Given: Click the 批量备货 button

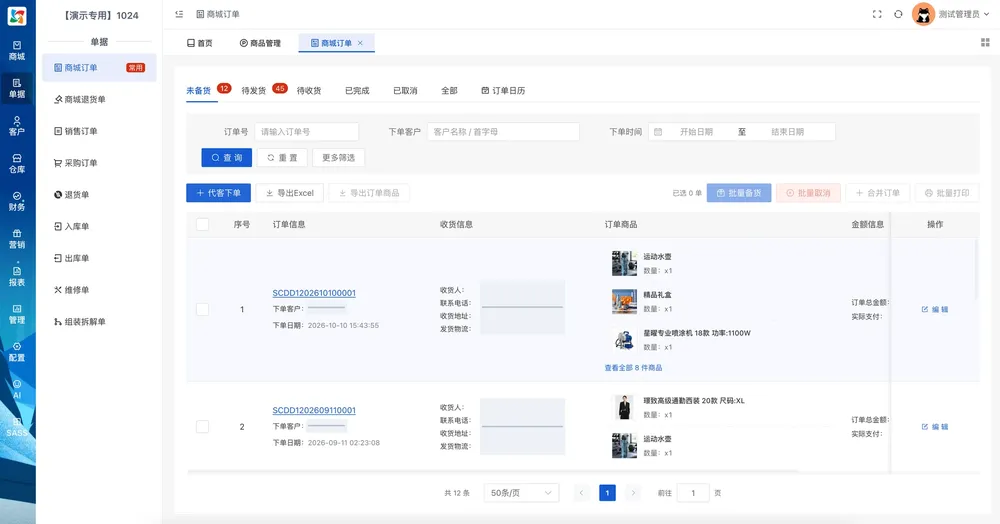Looking at the screenshot, I should [x=739, y=193].
